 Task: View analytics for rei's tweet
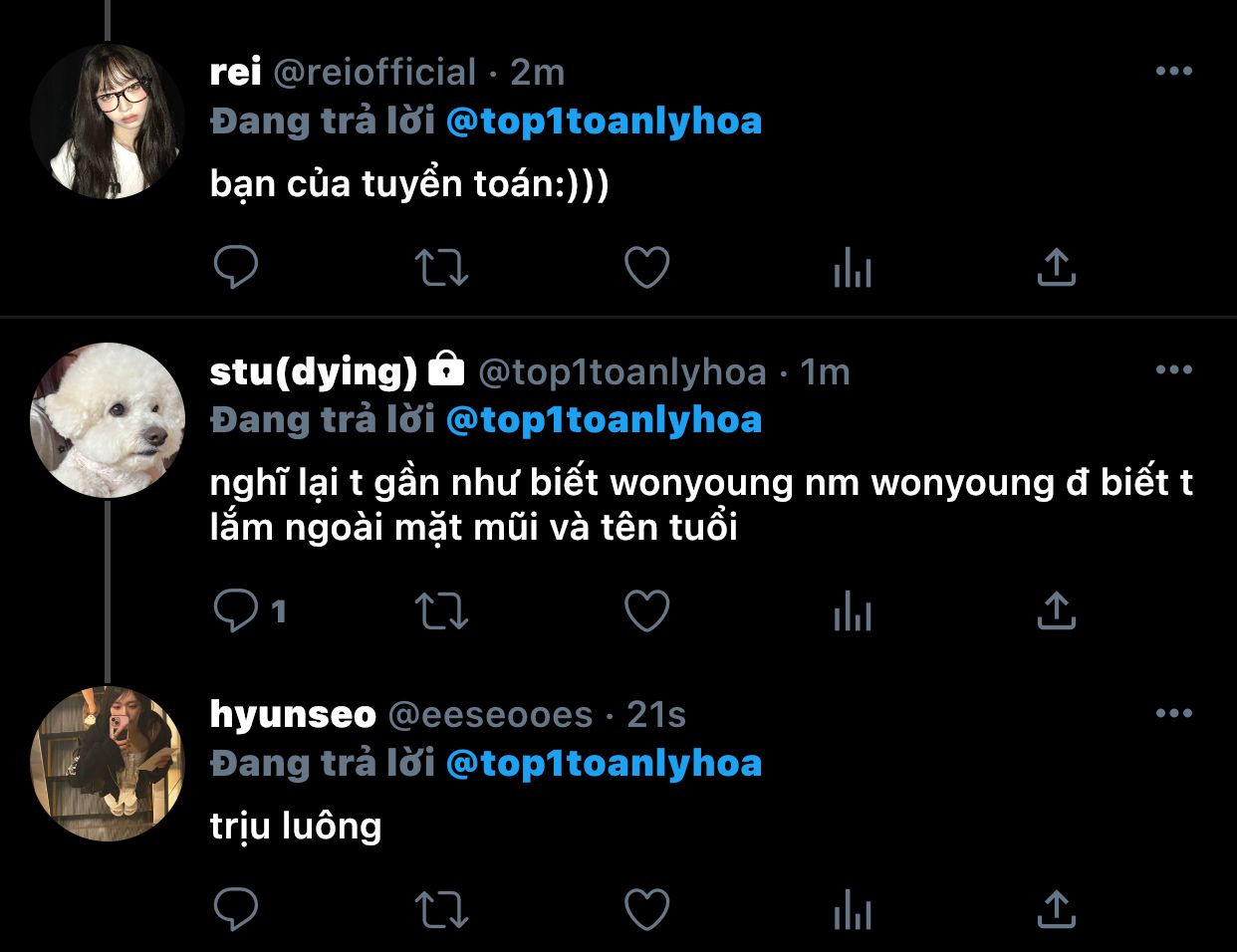[x=853, y=267]
